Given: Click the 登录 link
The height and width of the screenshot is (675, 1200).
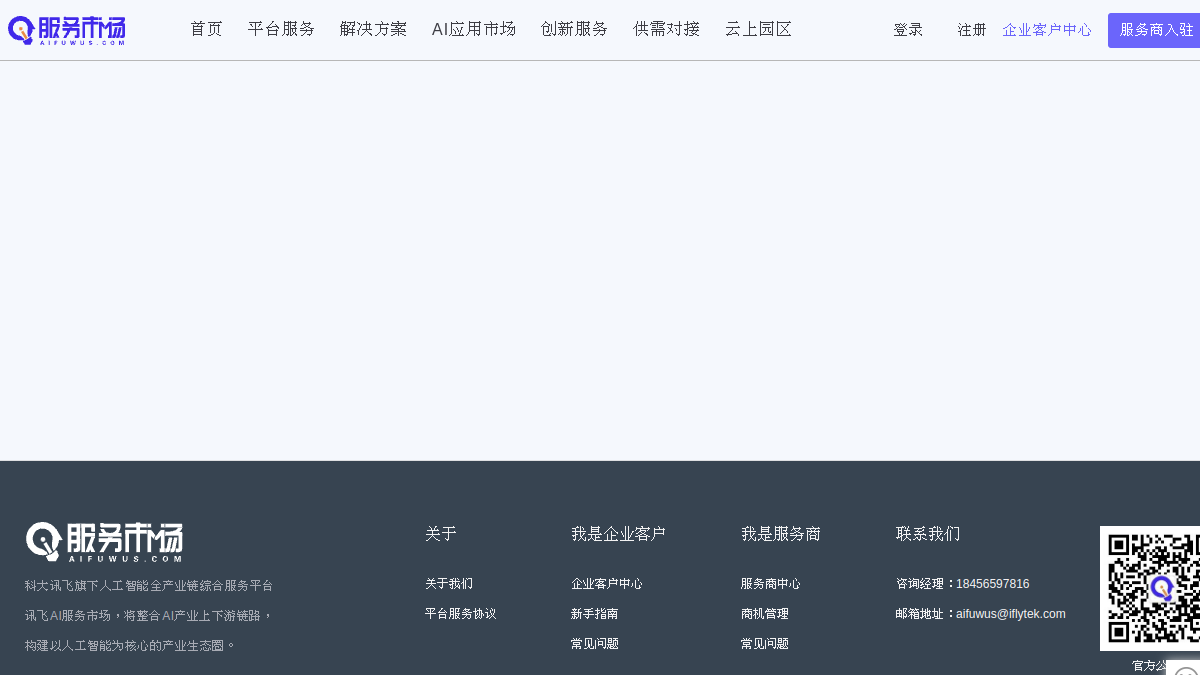Looking at the screenshot, I should click(908, 30).
